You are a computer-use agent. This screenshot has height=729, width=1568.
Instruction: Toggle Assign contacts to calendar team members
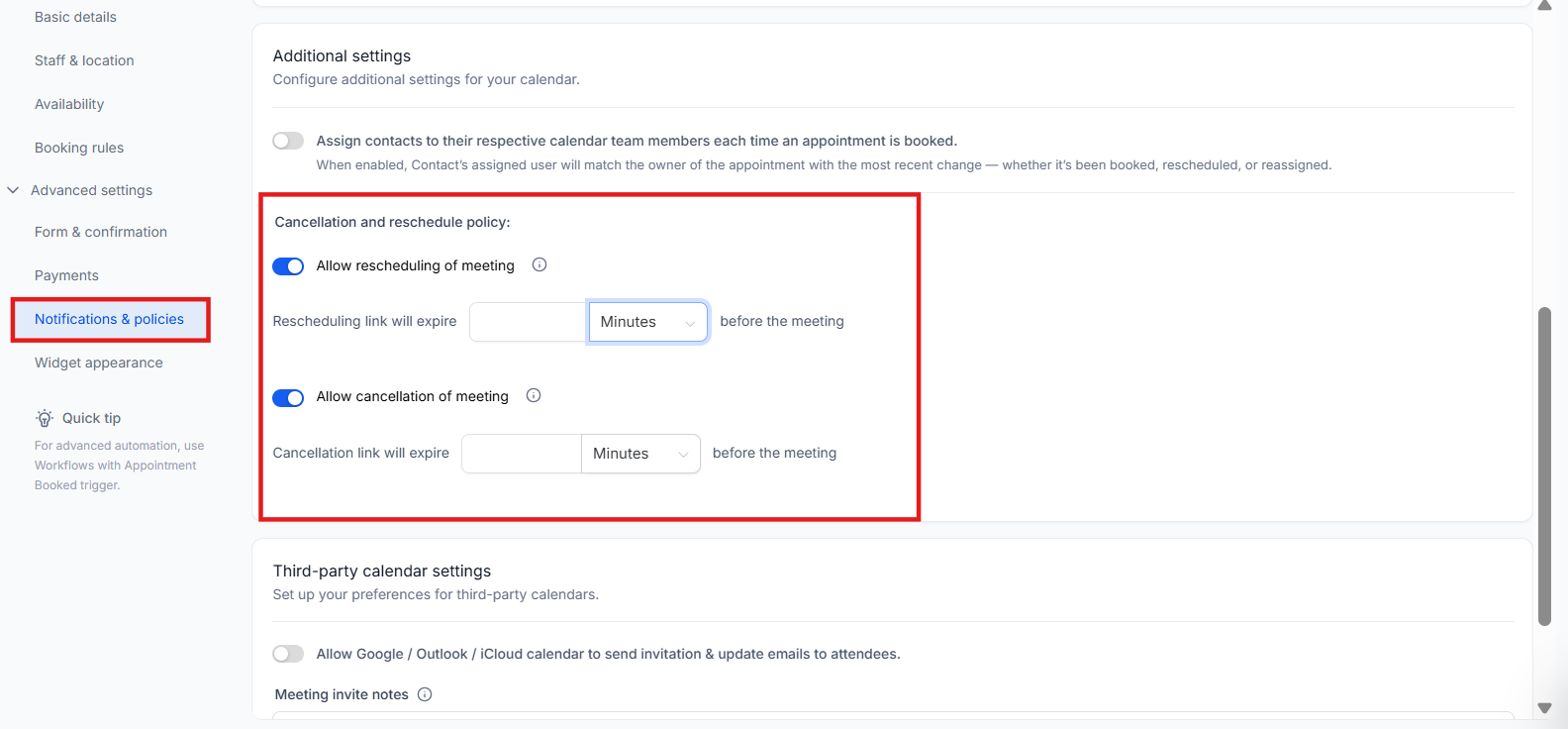point(288,141)
